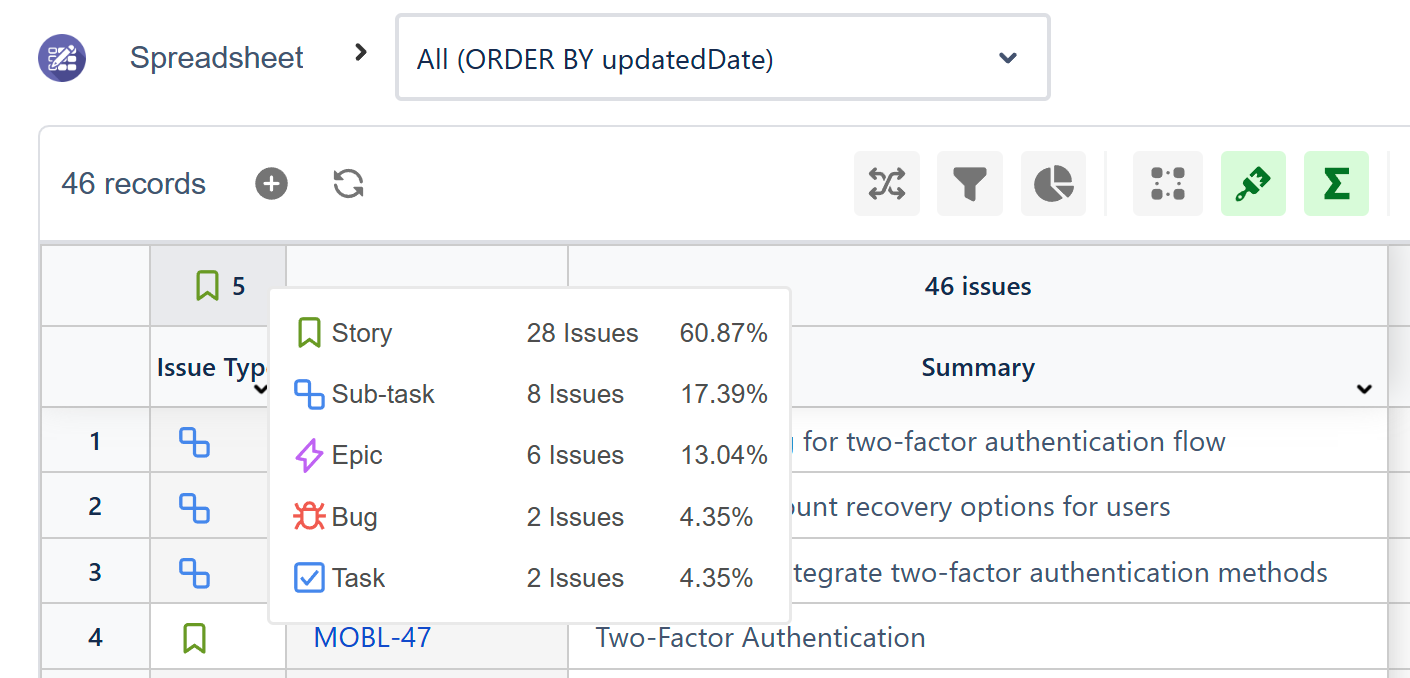Click the Sub-task icon in row 1
Image resolution: width=1410 pixels, height=678 pixels.
tap(194, 441)
